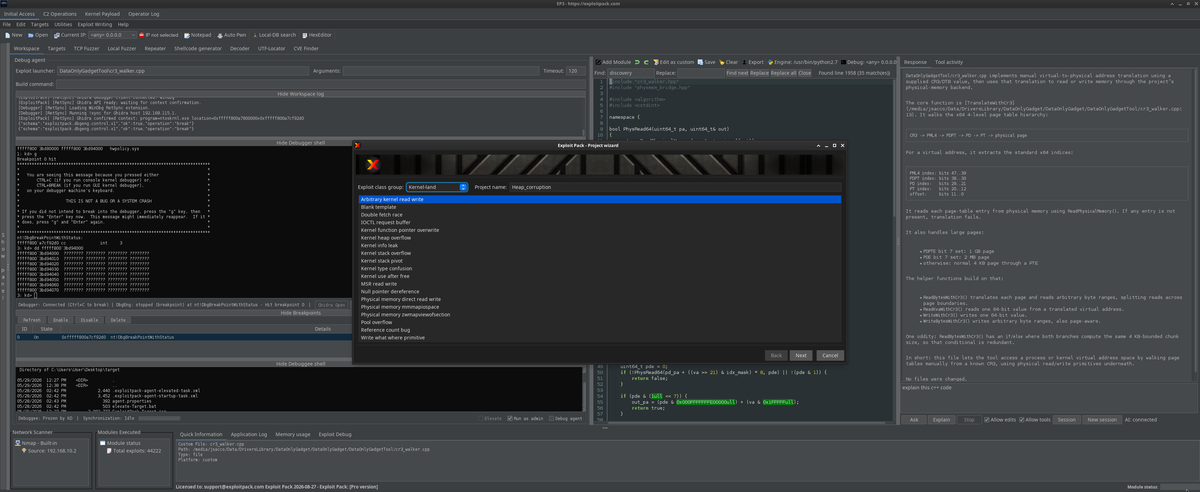Open the Memory usage tab
Image resolution: width=1200 pixels, height=492 pixels.
[293, 434]
